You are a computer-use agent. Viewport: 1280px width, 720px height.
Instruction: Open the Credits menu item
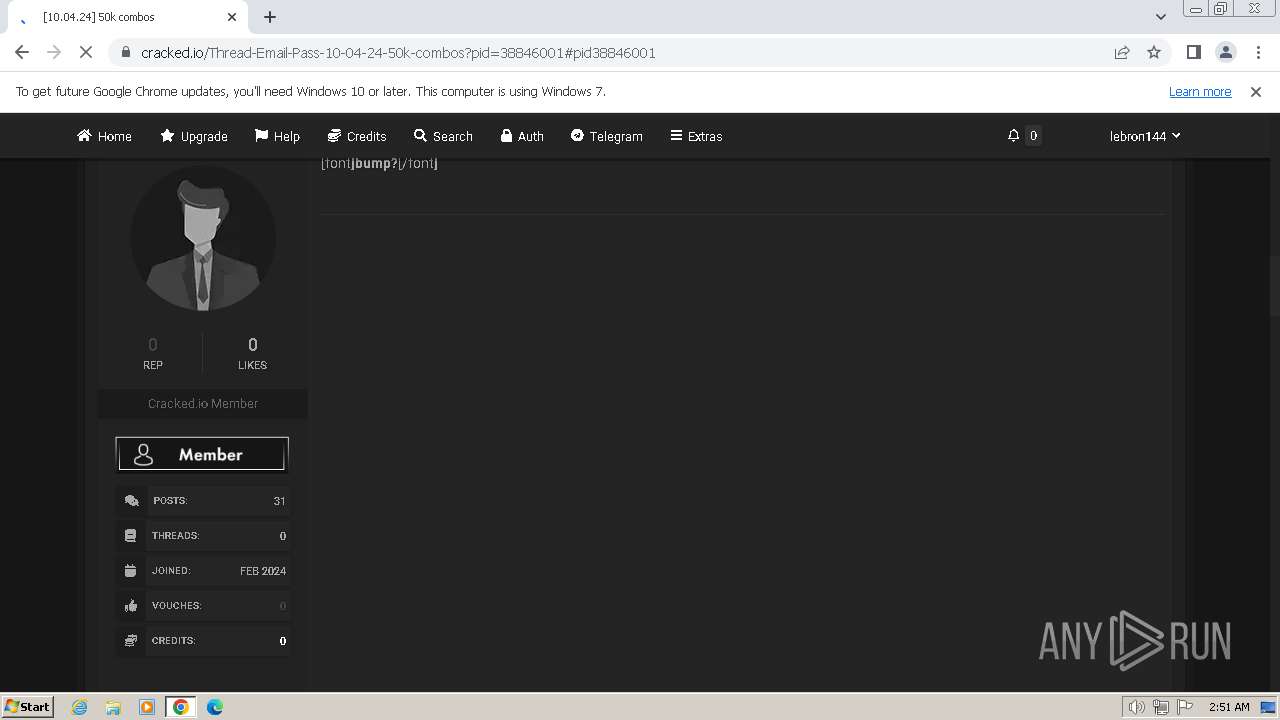pos(357,136)
